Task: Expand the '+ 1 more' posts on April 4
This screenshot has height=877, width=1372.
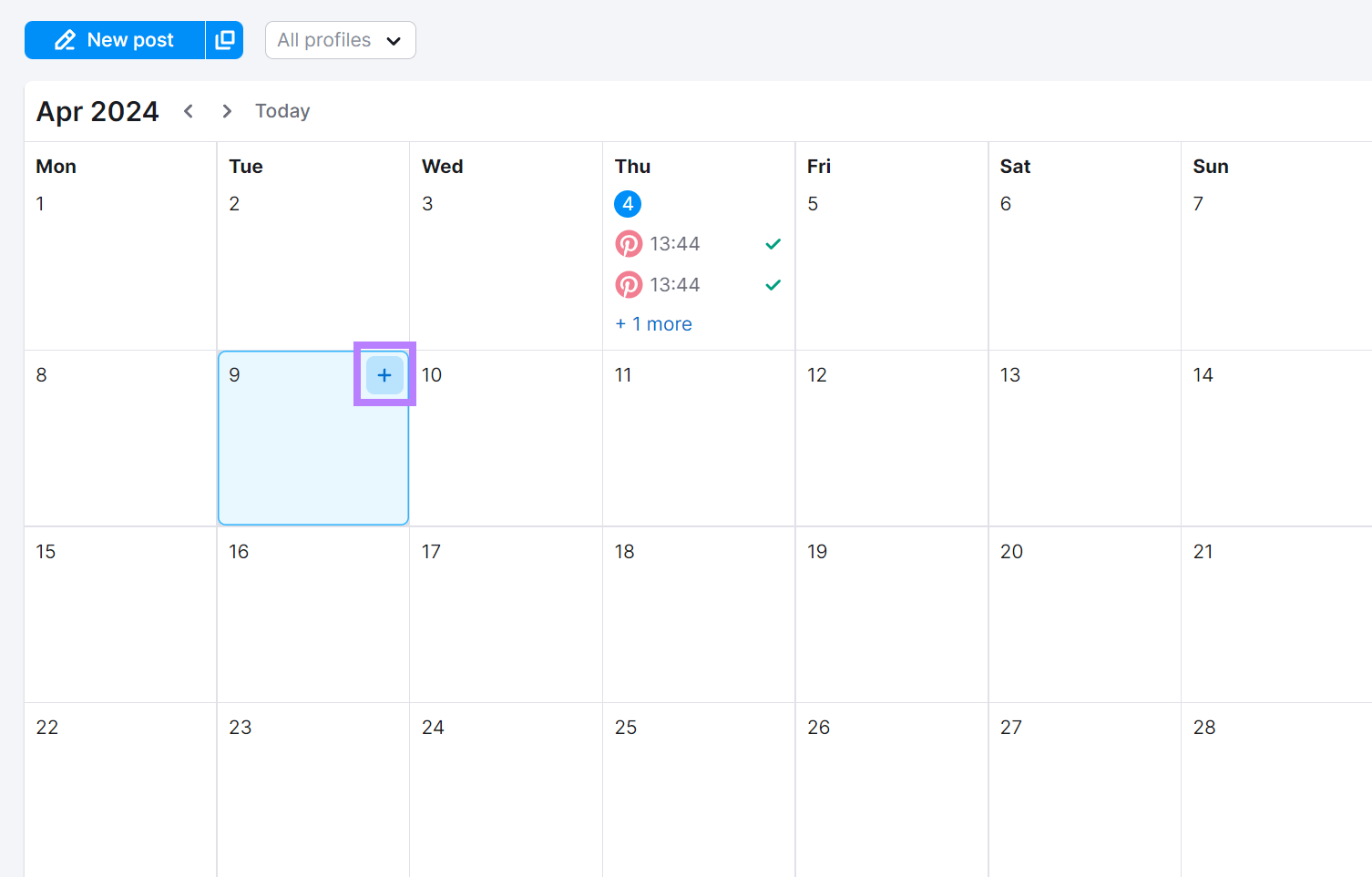Action: pos(653,323)
